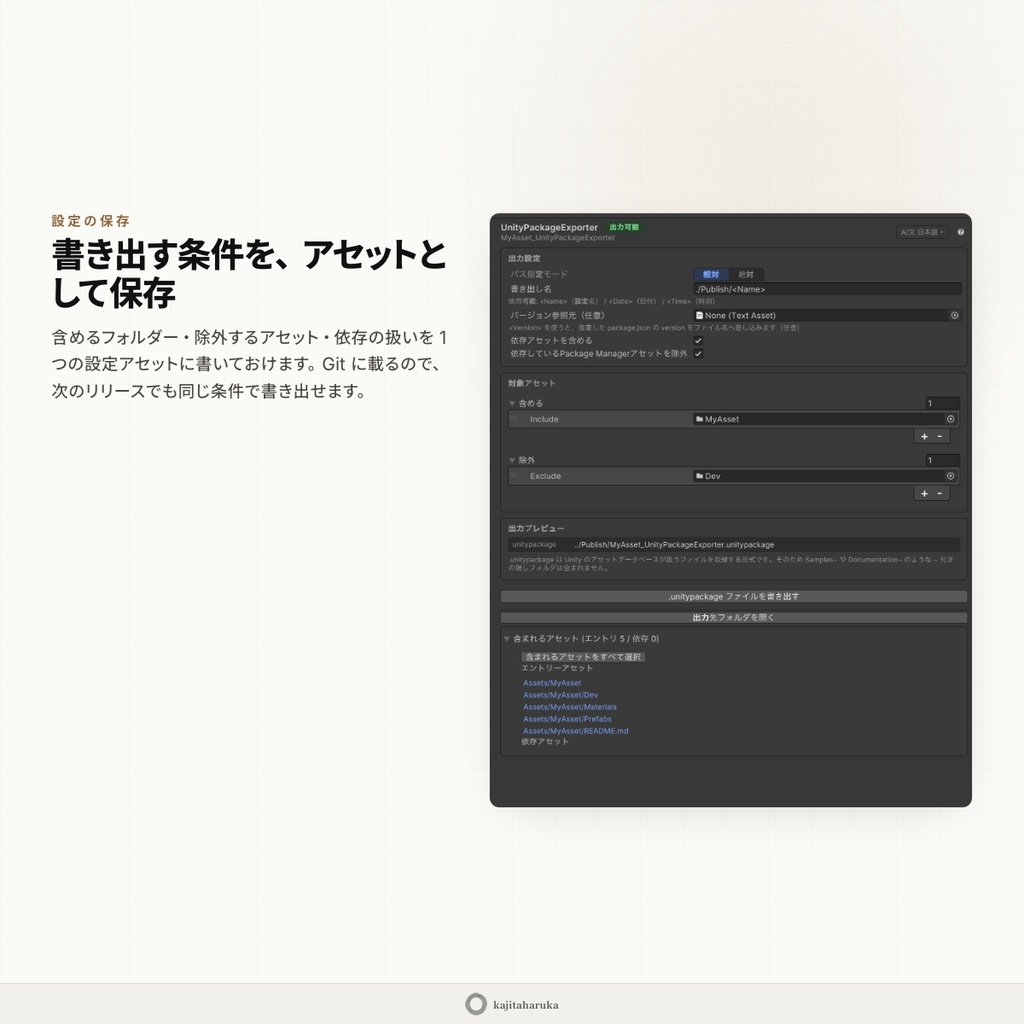Click the Exclude row label
This screenshot has width=1024, height=1024.
545,476
